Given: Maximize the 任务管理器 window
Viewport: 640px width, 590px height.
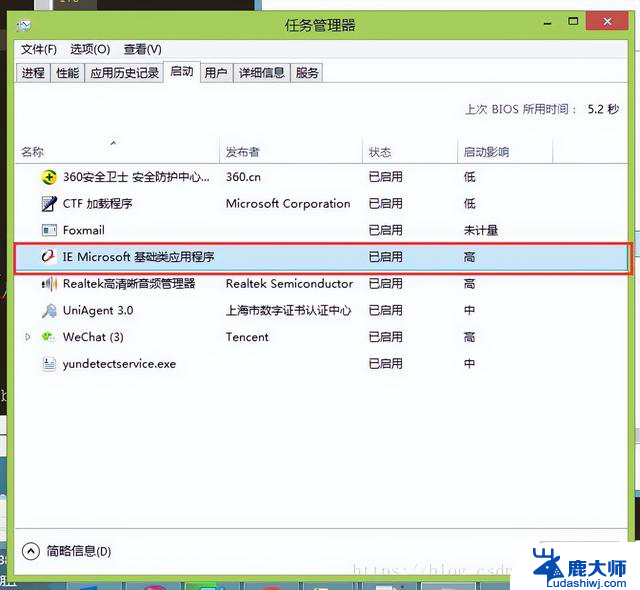Looking at the screenshot, I should coord(573,21).
